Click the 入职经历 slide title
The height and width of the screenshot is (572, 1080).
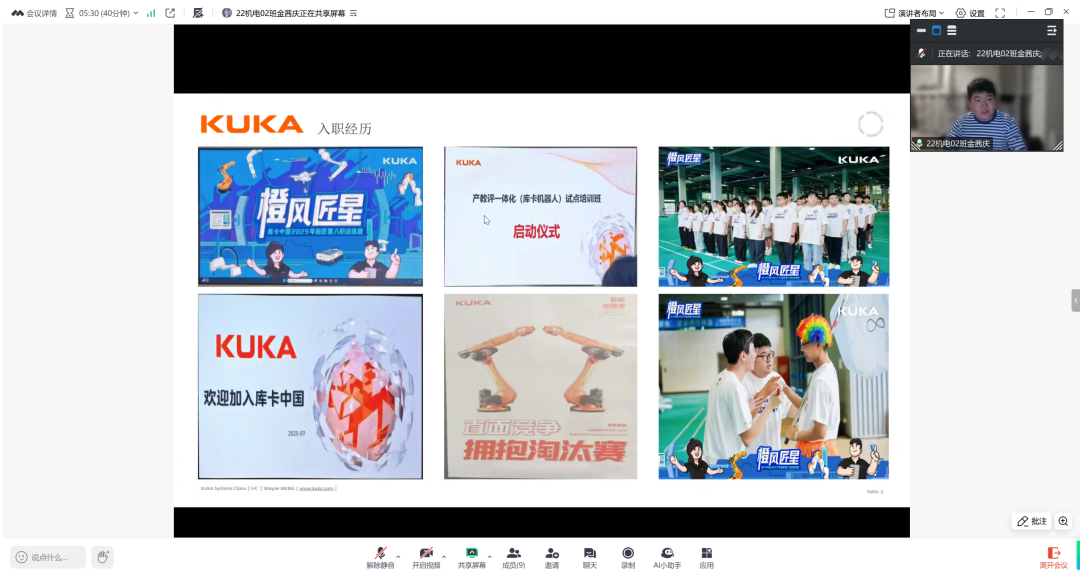point(344,128)
